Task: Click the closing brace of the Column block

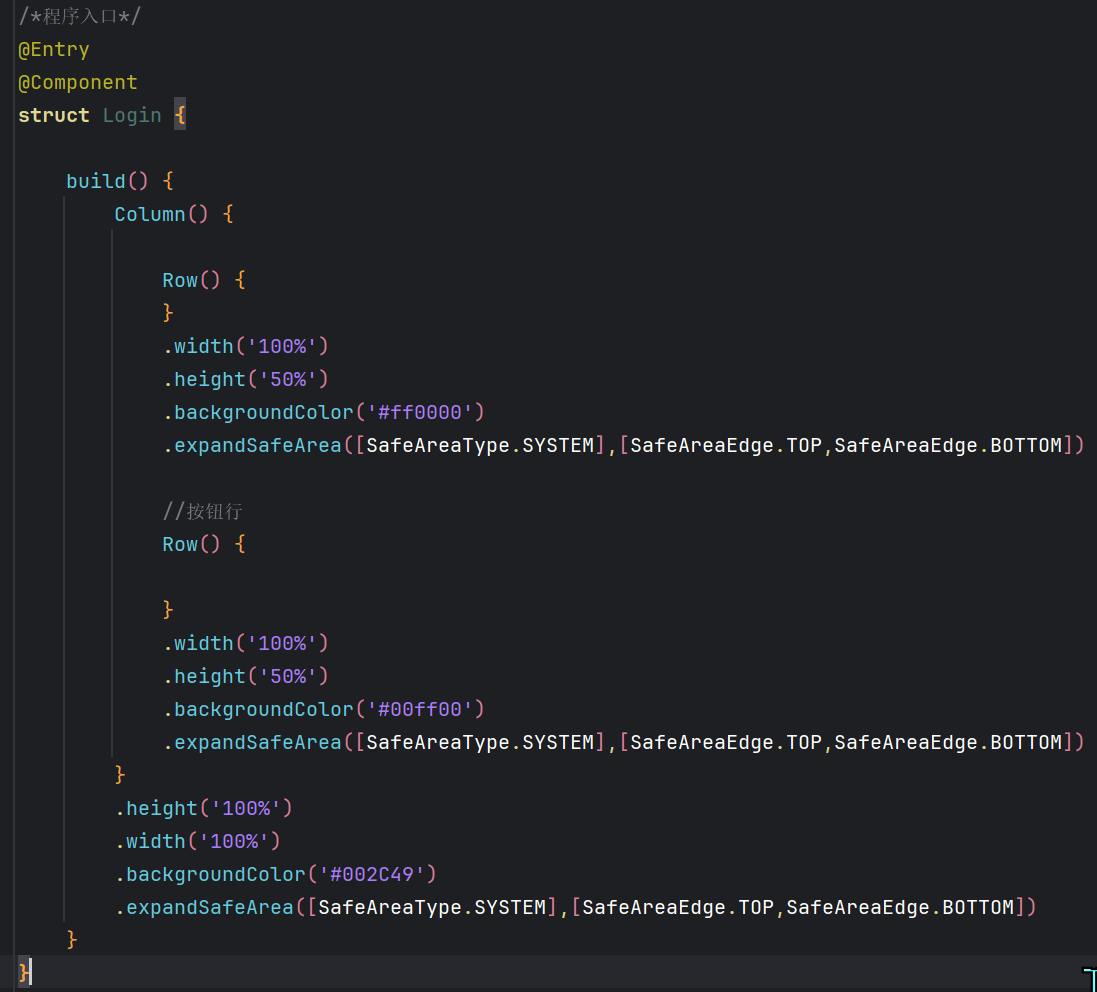Action: point(120,775)
